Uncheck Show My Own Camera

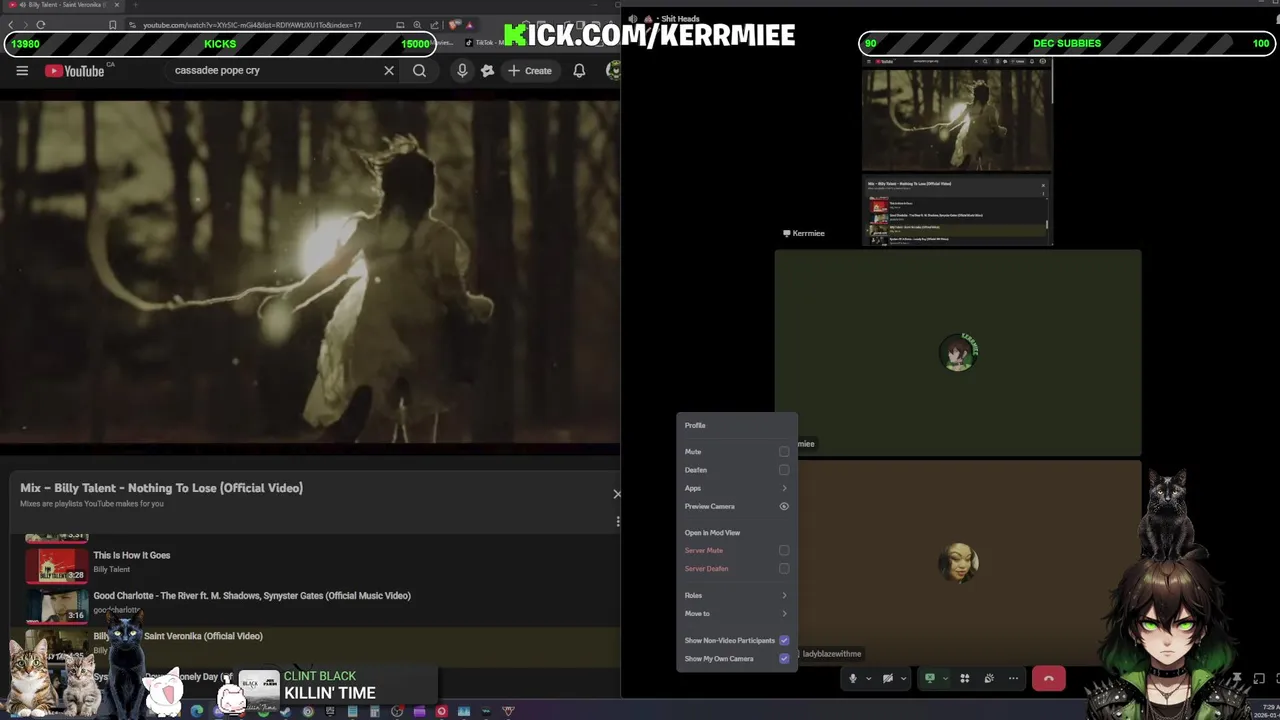(784, 658)
